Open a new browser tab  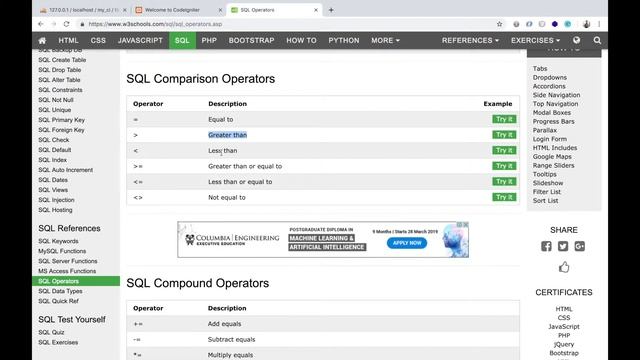331,10
